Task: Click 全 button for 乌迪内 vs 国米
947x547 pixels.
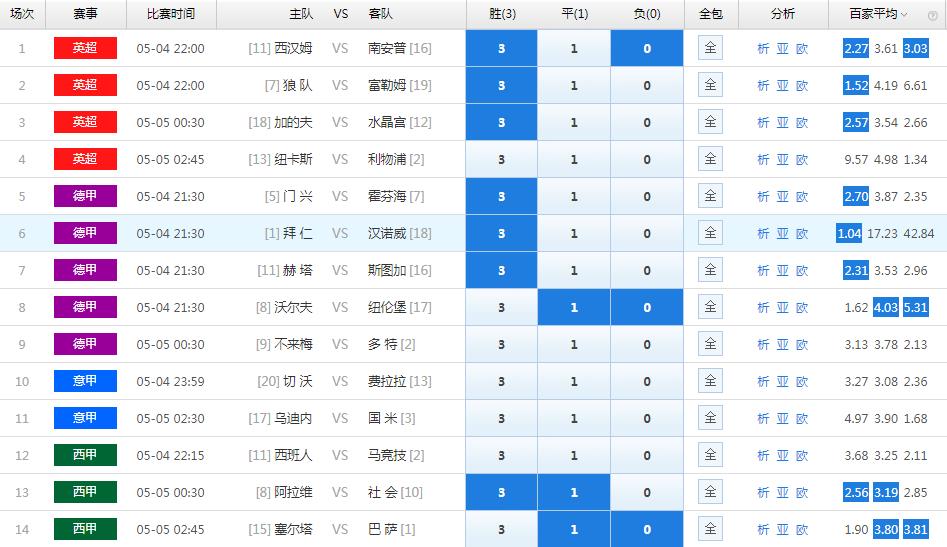Action: tap(710, 417)
